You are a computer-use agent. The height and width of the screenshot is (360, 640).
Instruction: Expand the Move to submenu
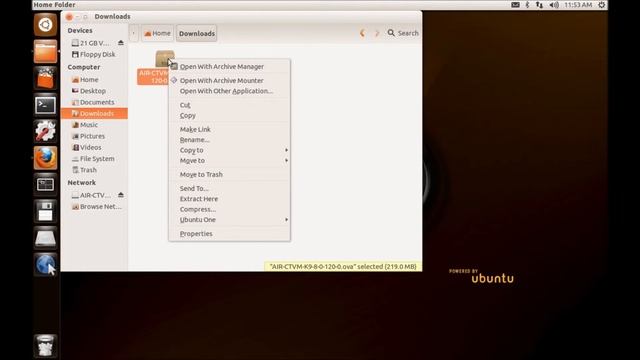click(x=229, y=161)
